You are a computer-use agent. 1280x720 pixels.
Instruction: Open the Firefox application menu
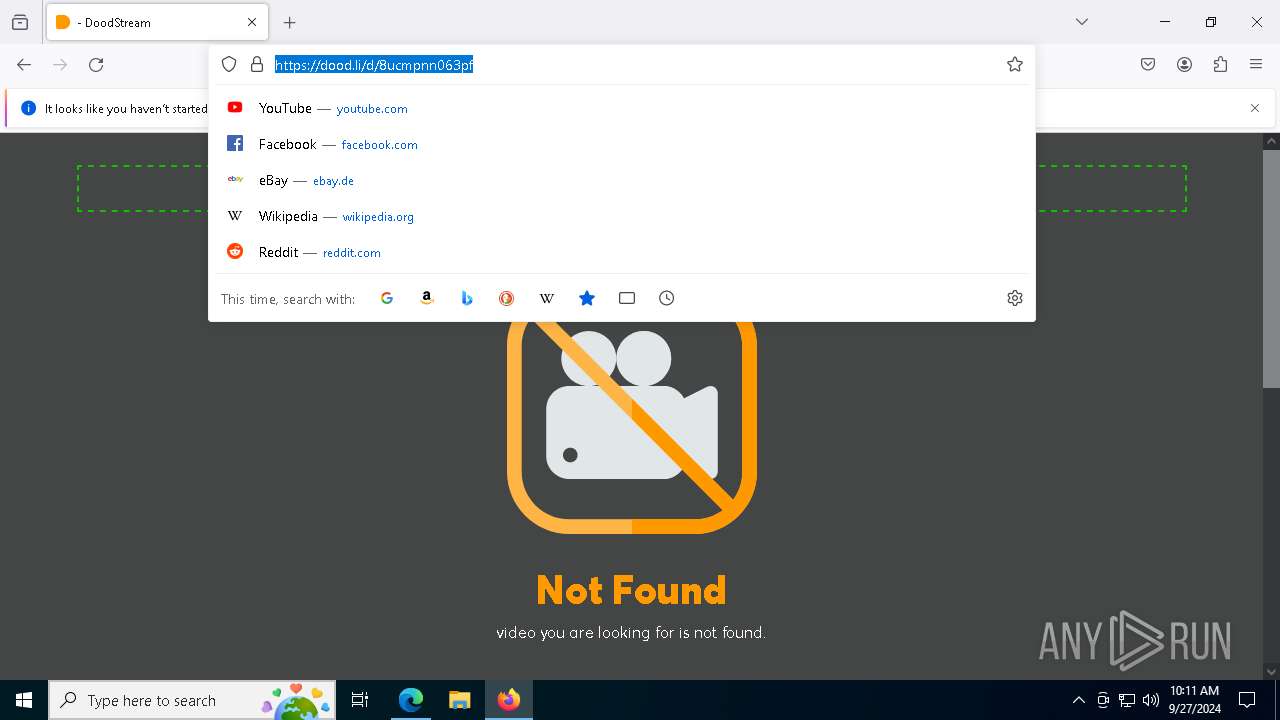click(x=1256, y=65)
